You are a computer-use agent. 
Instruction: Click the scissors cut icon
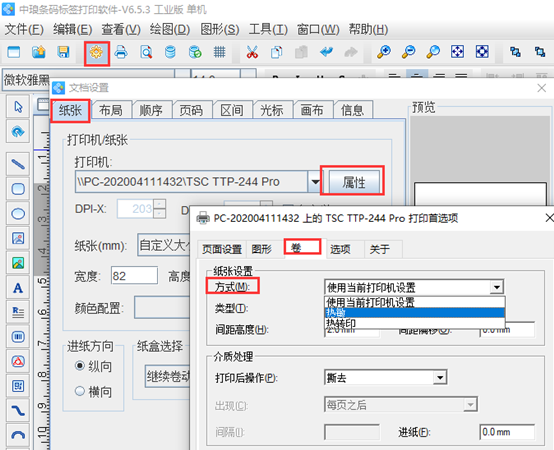[252, 52]
